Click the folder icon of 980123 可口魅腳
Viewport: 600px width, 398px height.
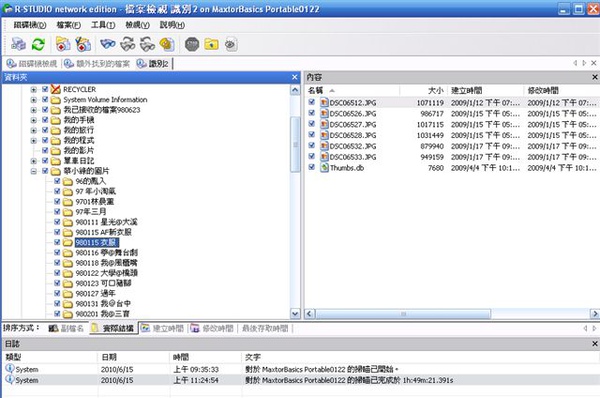pyautogui.click(x=68, y=284)
